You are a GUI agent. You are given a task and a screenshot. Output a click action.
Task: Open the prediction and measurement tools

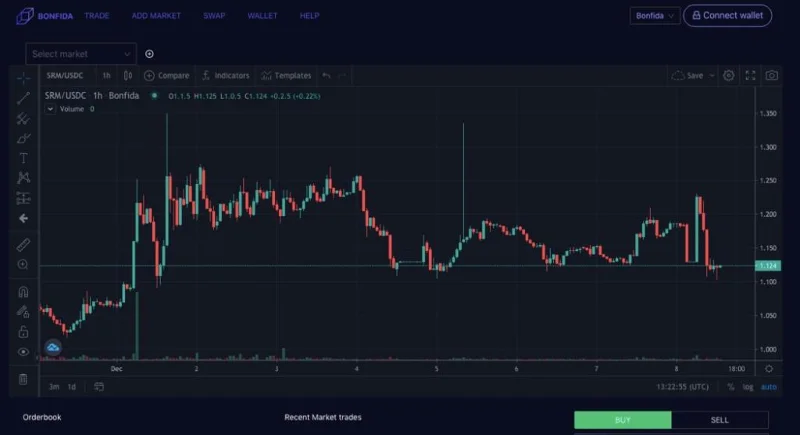23,198
